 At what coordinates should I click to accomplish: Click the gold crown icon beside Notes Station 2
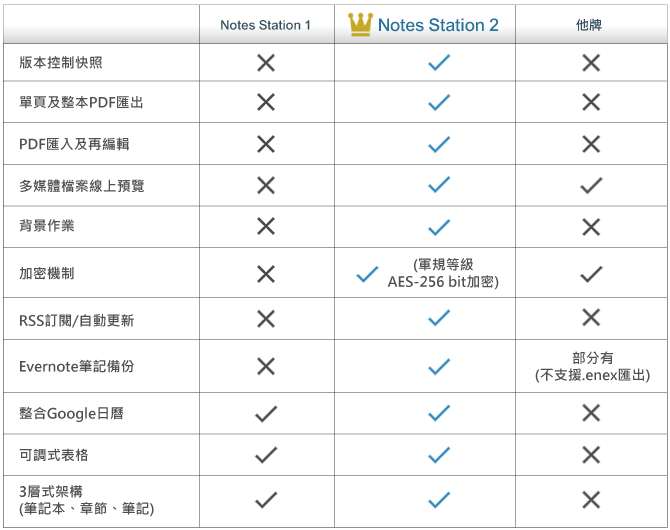pos(360,24)
